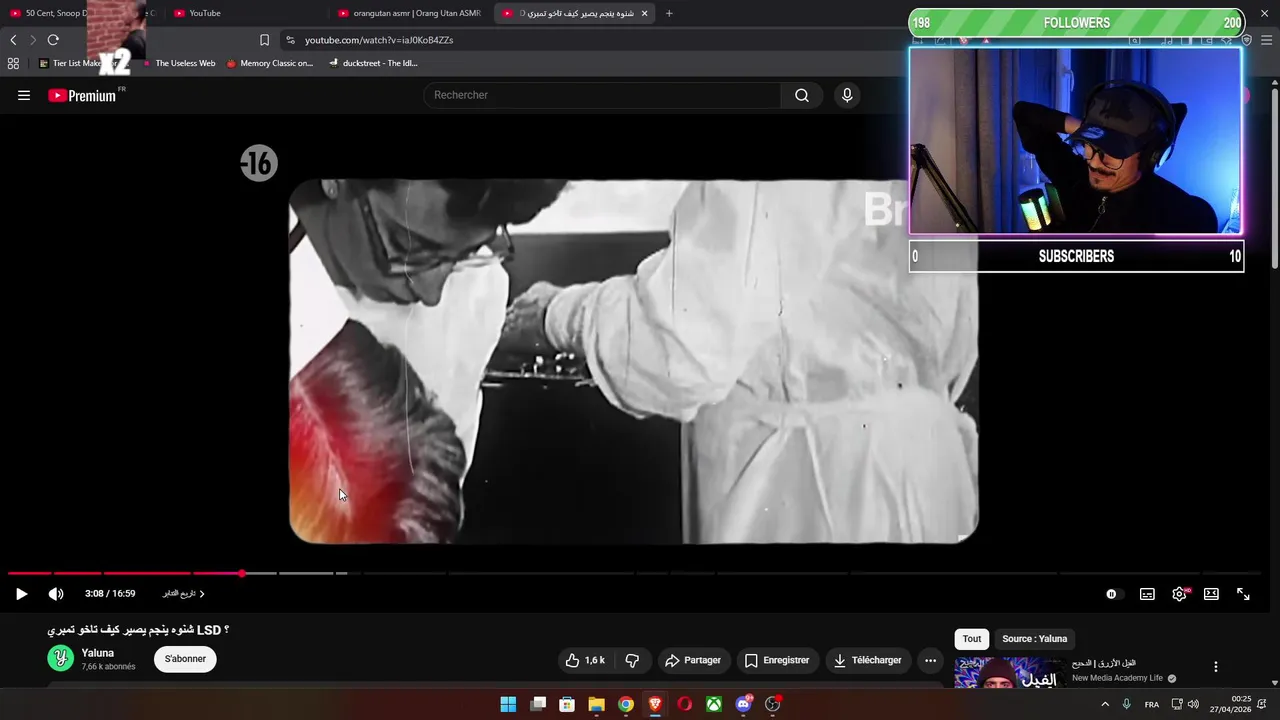
Task: Open the Memory Classic bookmark
Action: point(270,63)
